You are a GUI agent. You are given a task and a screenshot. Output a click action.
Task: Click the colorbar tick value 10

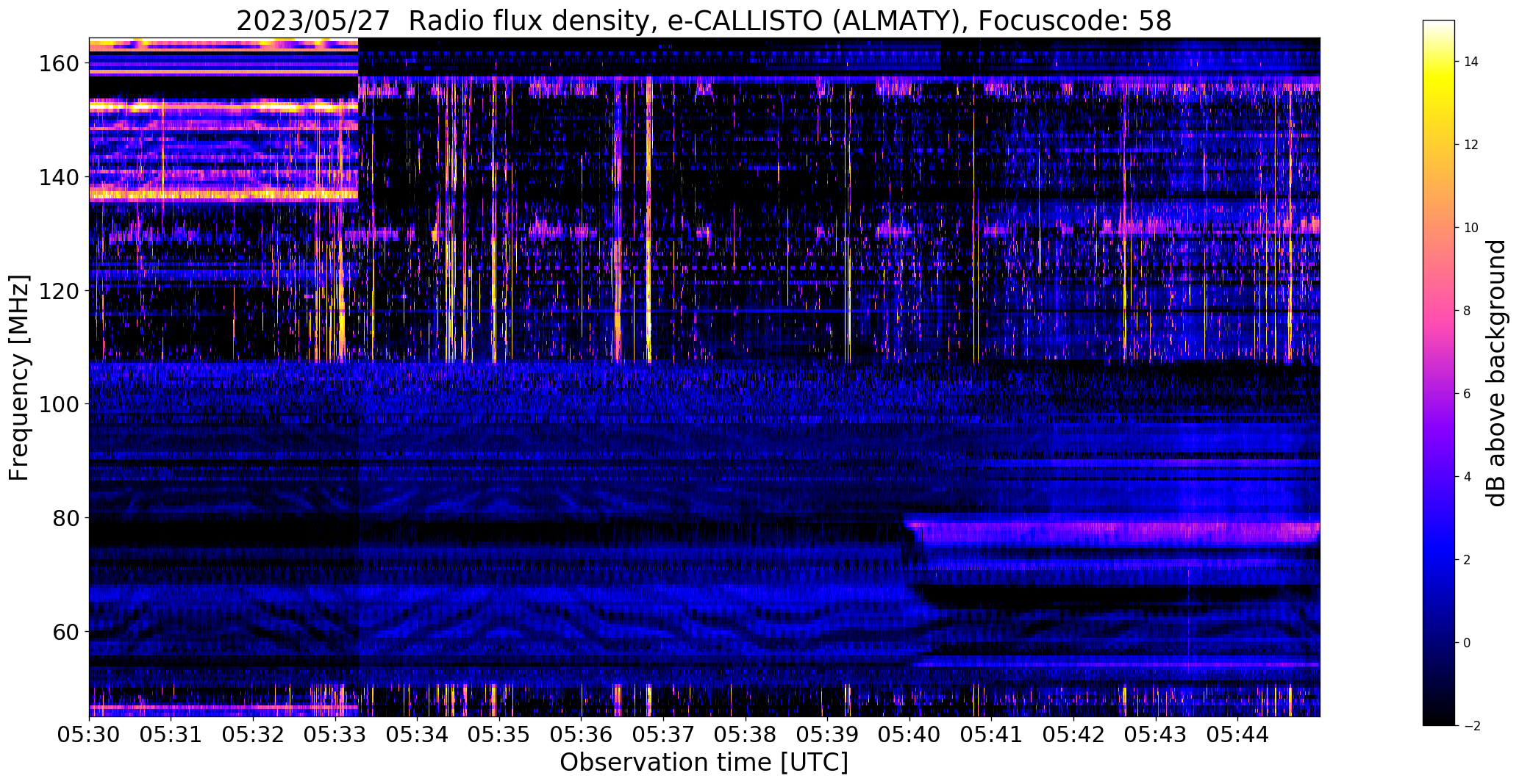[x=1471, y=228]
